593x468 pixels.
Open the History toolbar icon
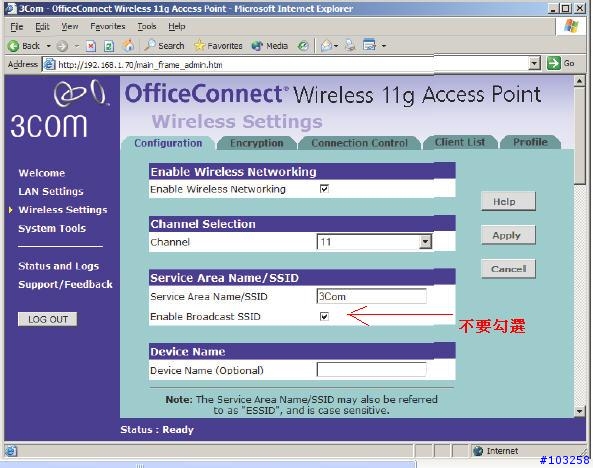(x=303, y=46)
